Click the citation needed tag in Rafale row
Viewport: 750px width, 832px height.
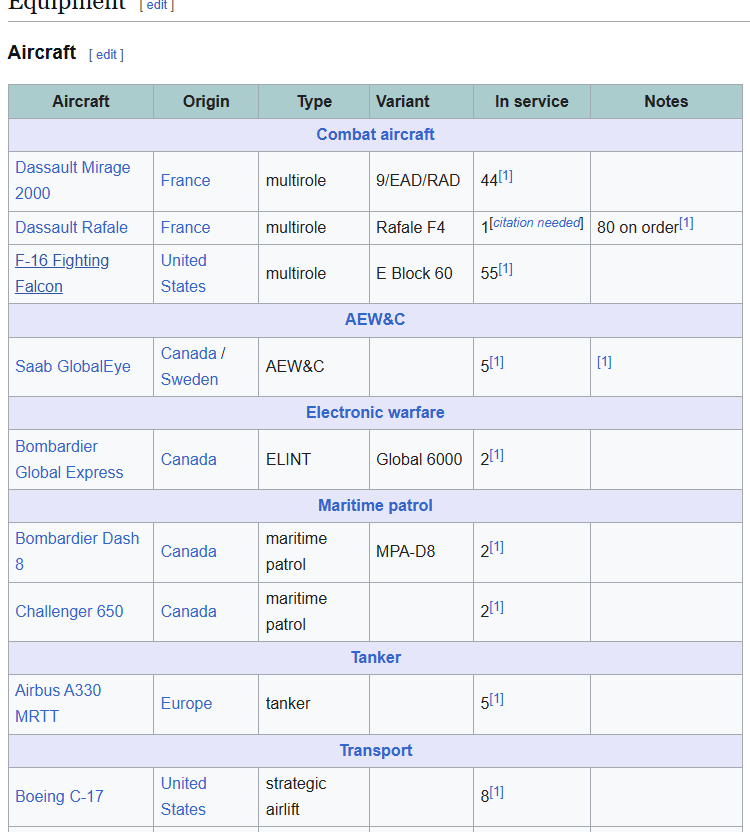tap(537, 223)
